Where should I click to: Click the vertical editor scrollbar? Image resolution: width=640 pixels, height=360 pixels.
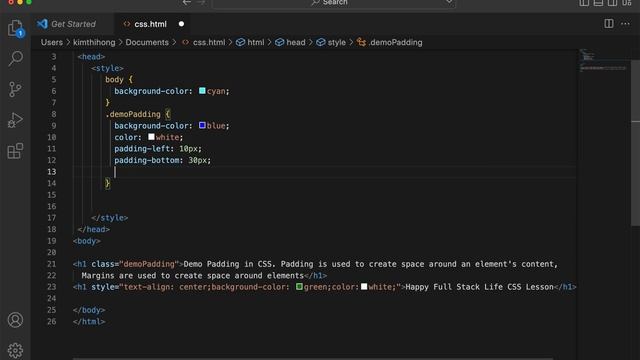click(x=636, y=143)
